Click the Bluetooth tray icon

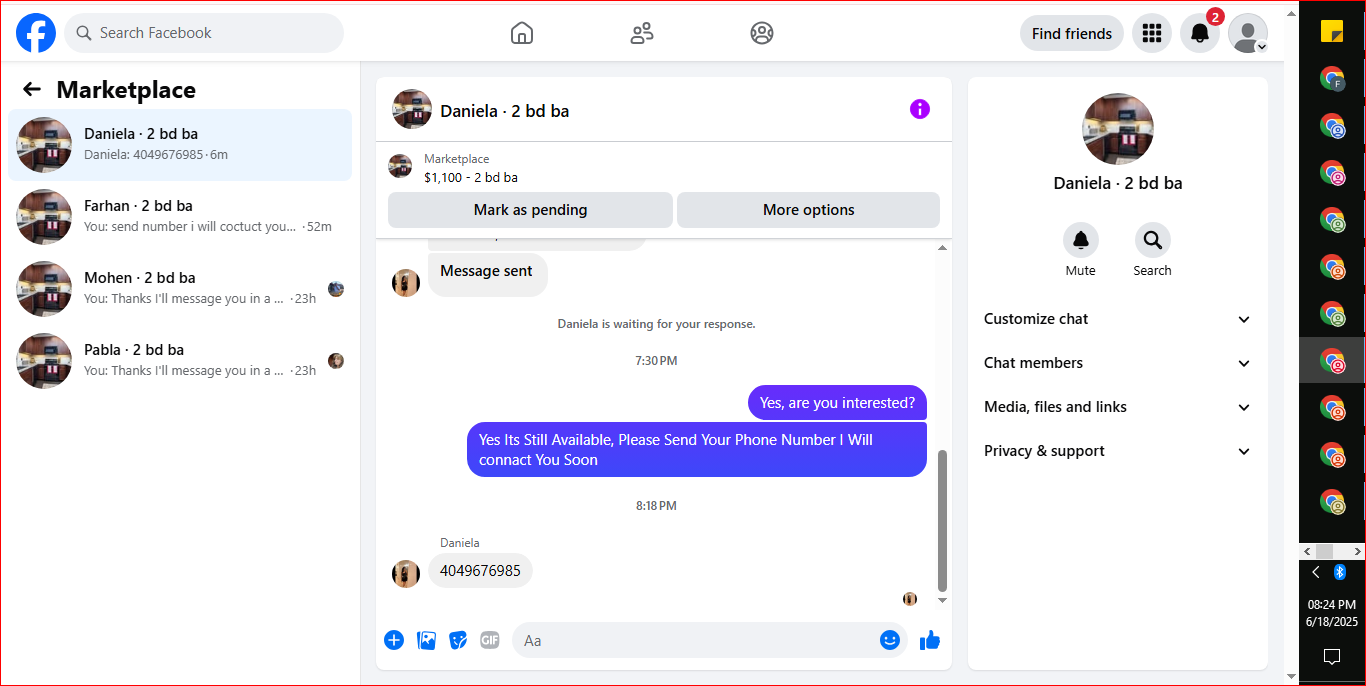coord(1341,572)
